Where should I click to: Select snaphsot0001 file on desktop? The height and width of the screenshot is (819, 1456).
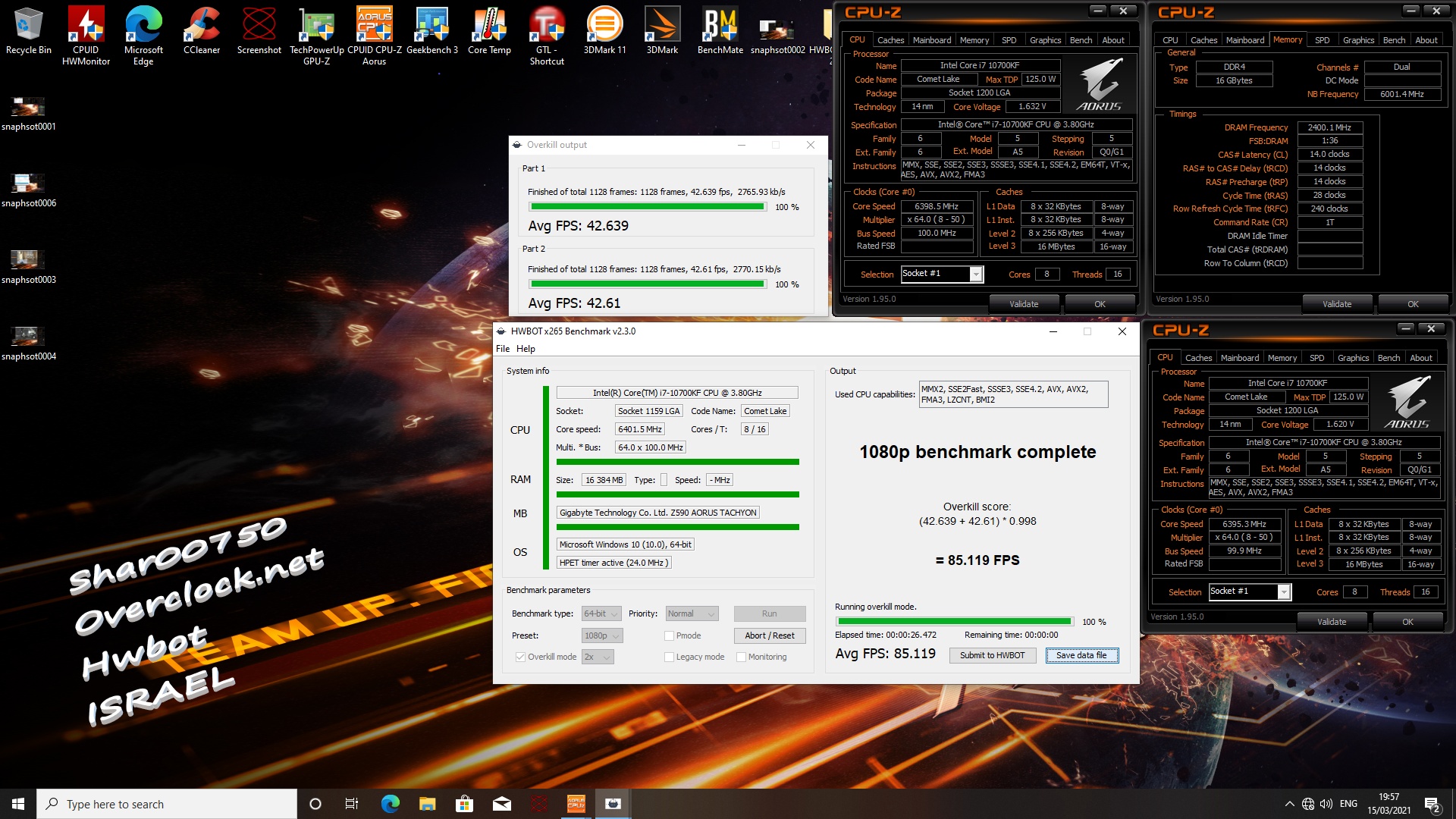28,114
